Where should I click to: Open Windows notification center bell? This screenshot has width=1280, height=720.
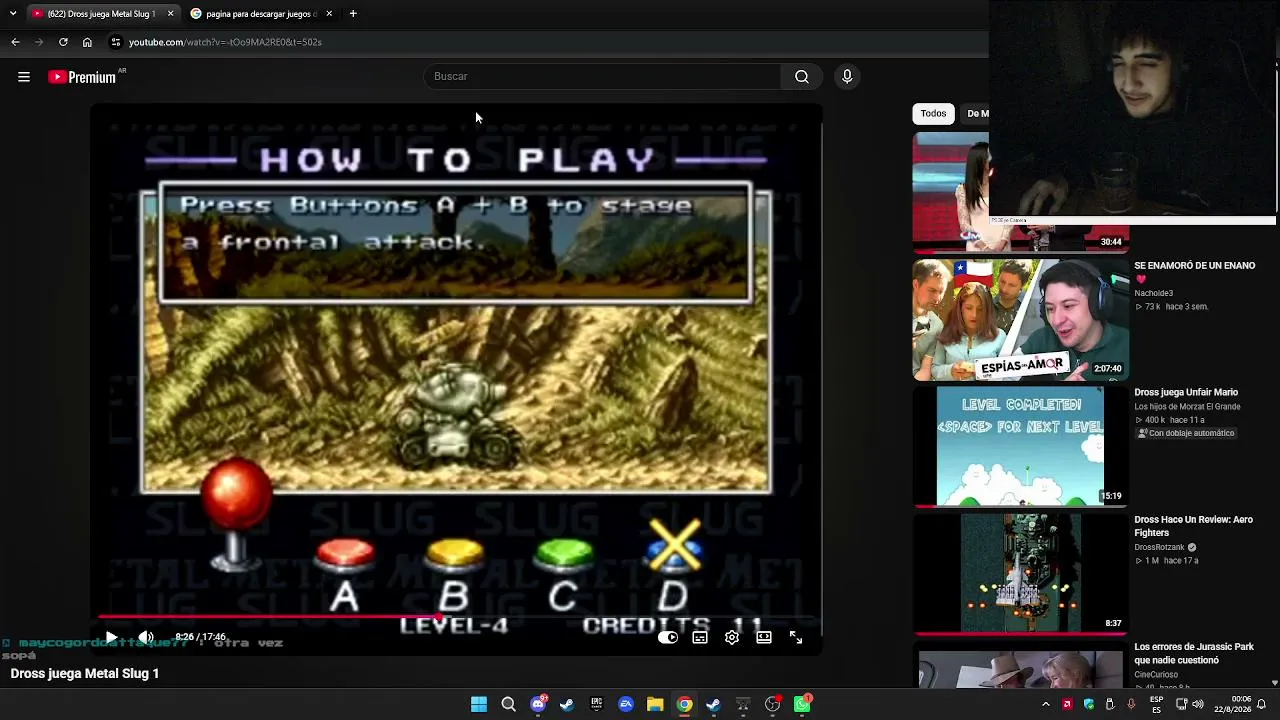[x=1262, y=705]
